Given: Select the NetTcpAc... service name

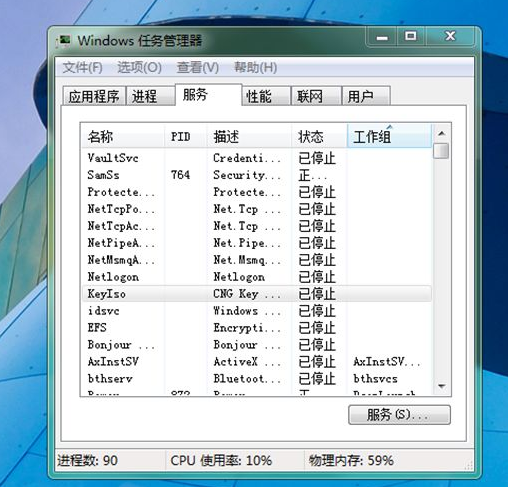Looking at the screenshot, I should [x=121, y=226].
